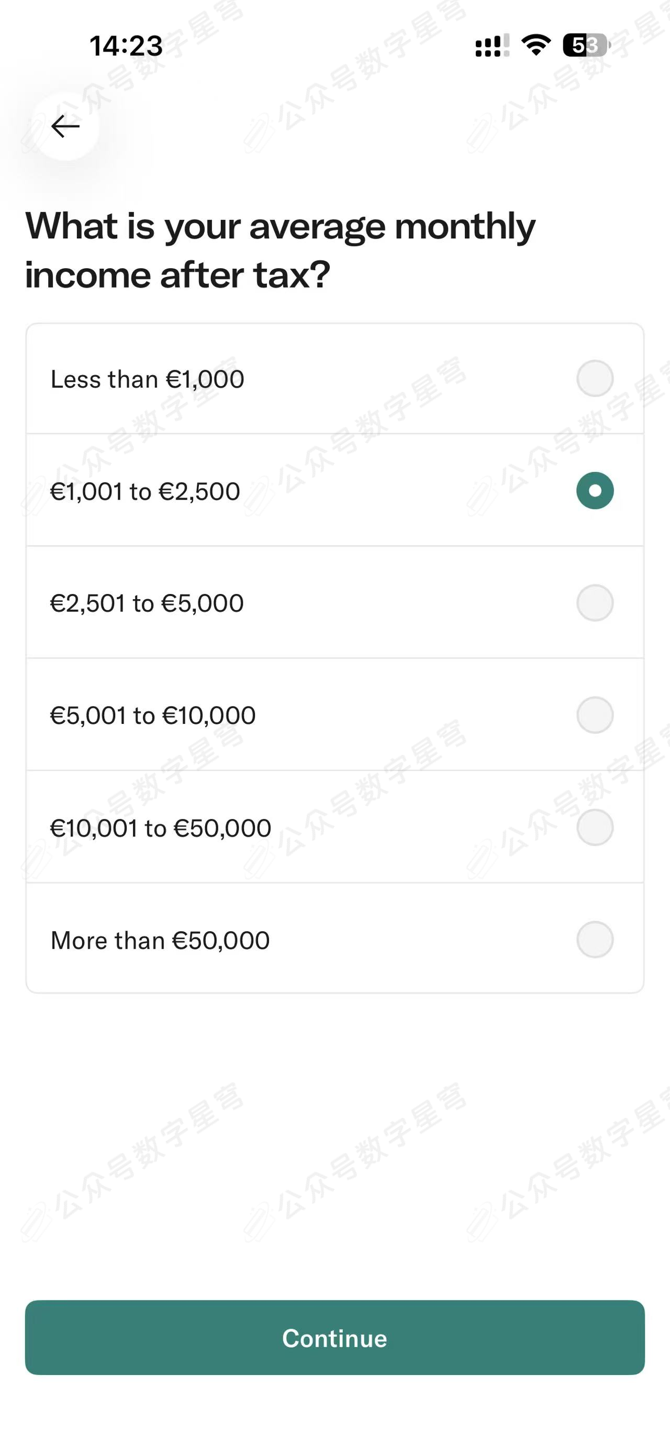670x1453 pixels.
Task: Select the 'More than €50,000' radio button
Action: pos(594,940)
